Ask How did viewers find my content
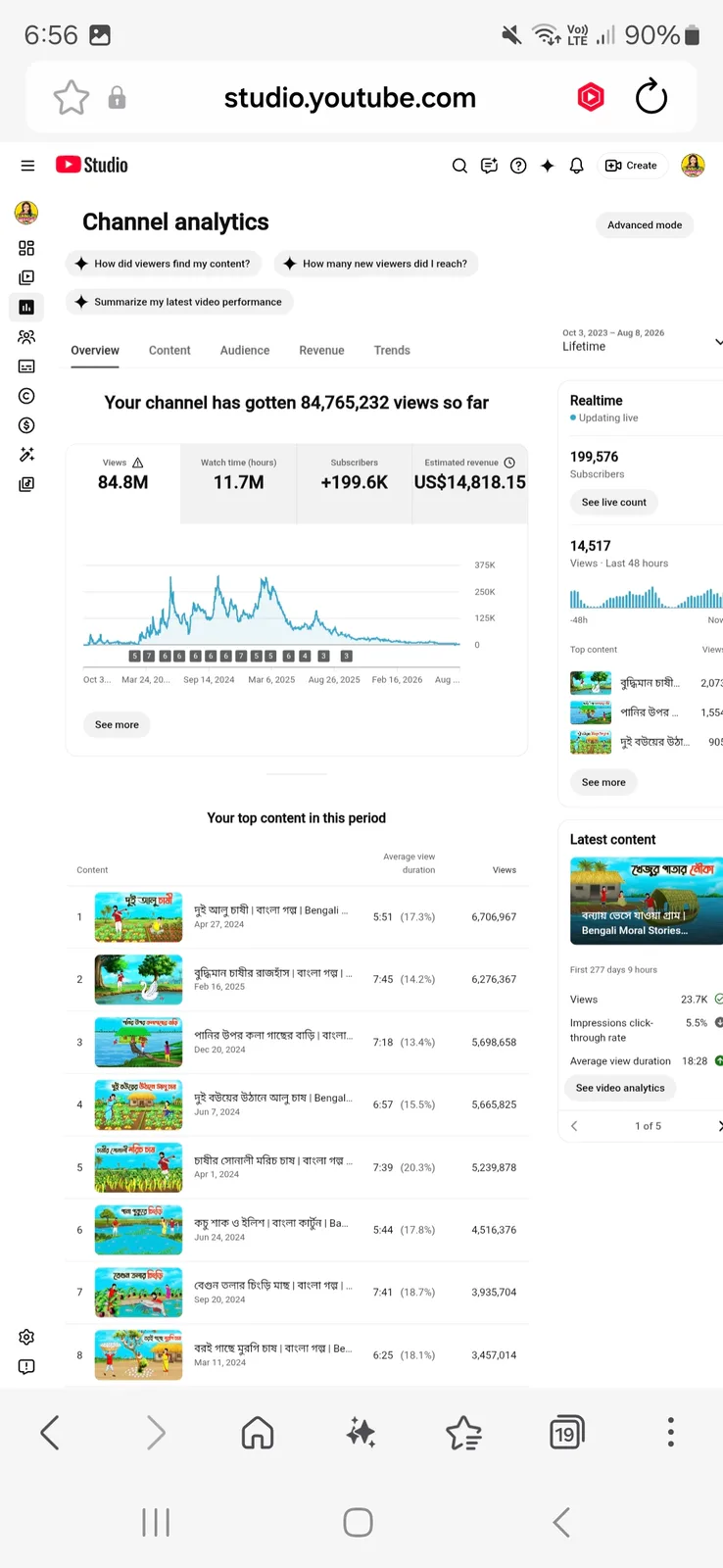 (163, 264)
